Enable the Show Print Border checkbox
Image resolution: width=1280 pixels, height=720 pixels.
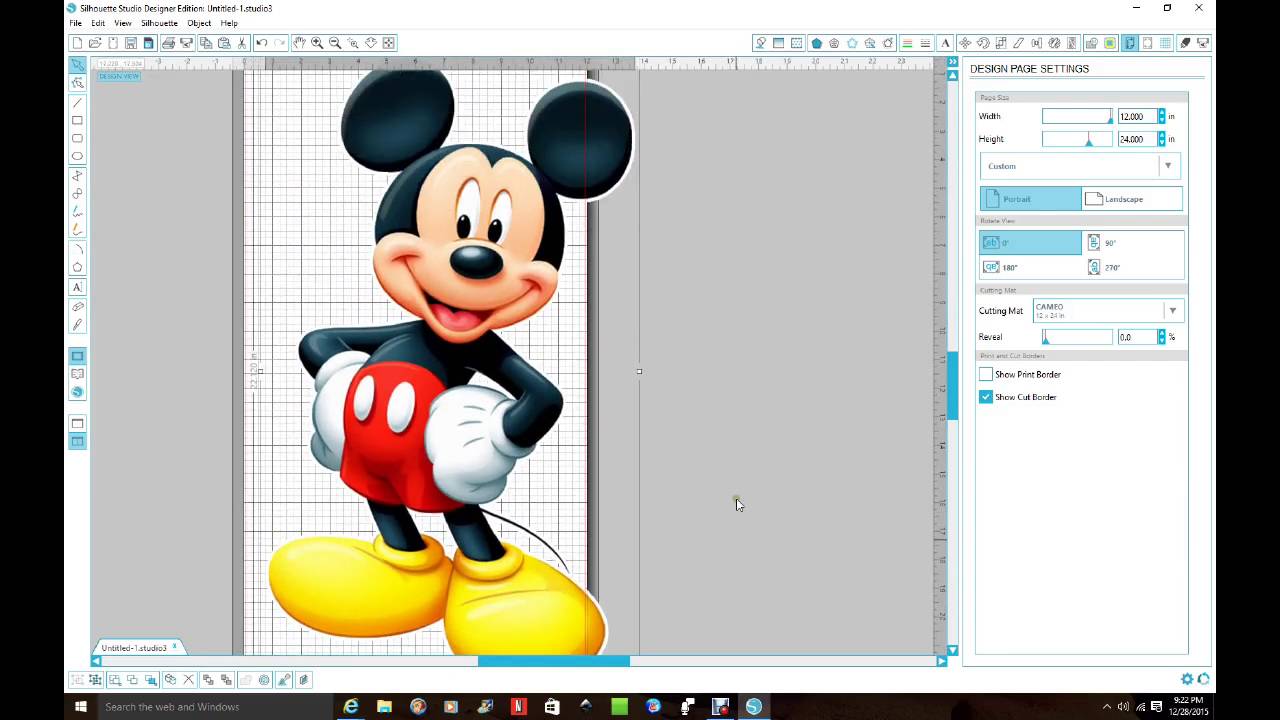pyautogui.click(x=986, y=374)
